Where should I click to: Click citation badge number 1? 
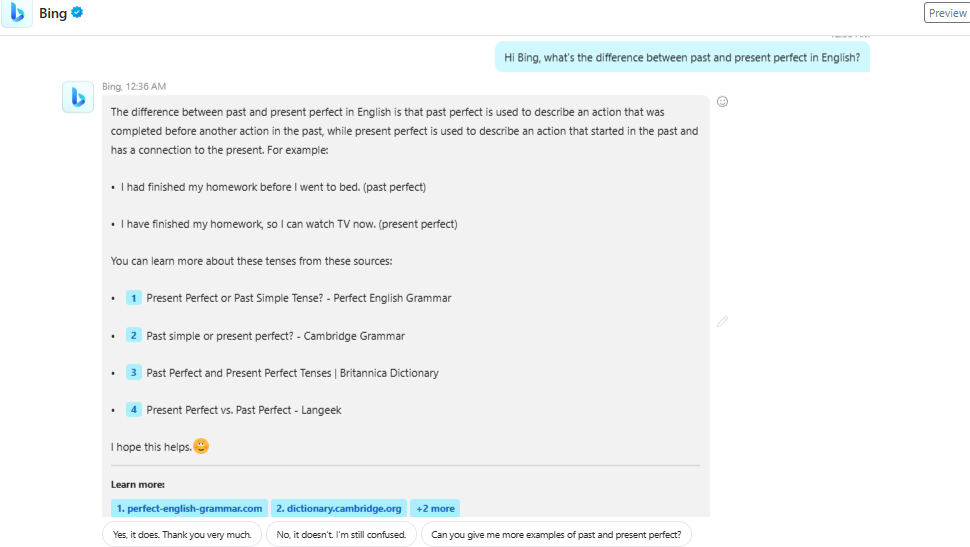tap(134, 298)
